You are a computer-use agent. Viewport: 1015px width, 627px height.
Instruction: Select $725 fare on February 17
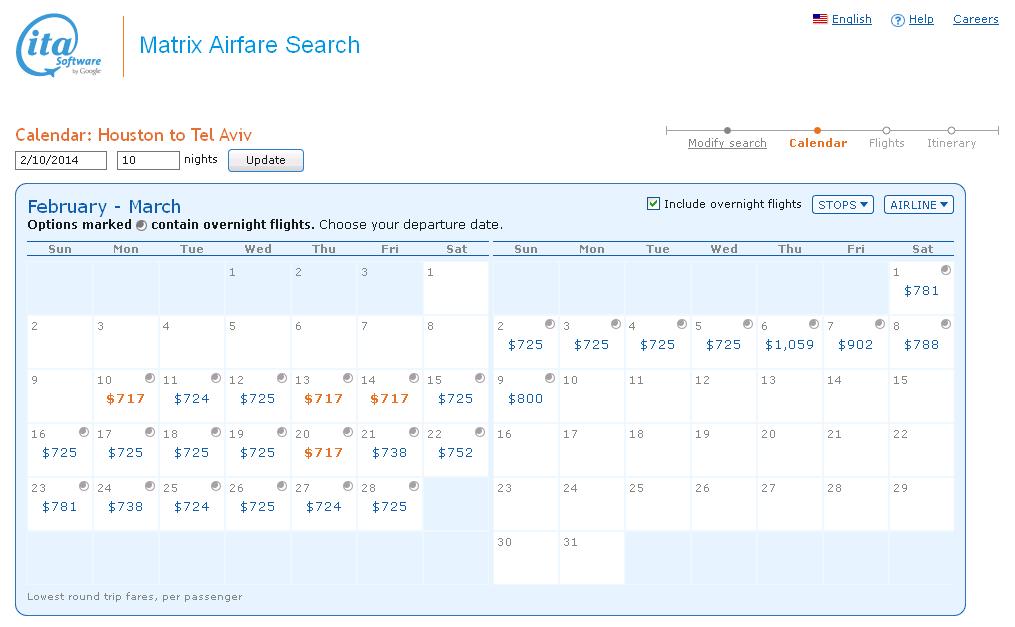126,453
